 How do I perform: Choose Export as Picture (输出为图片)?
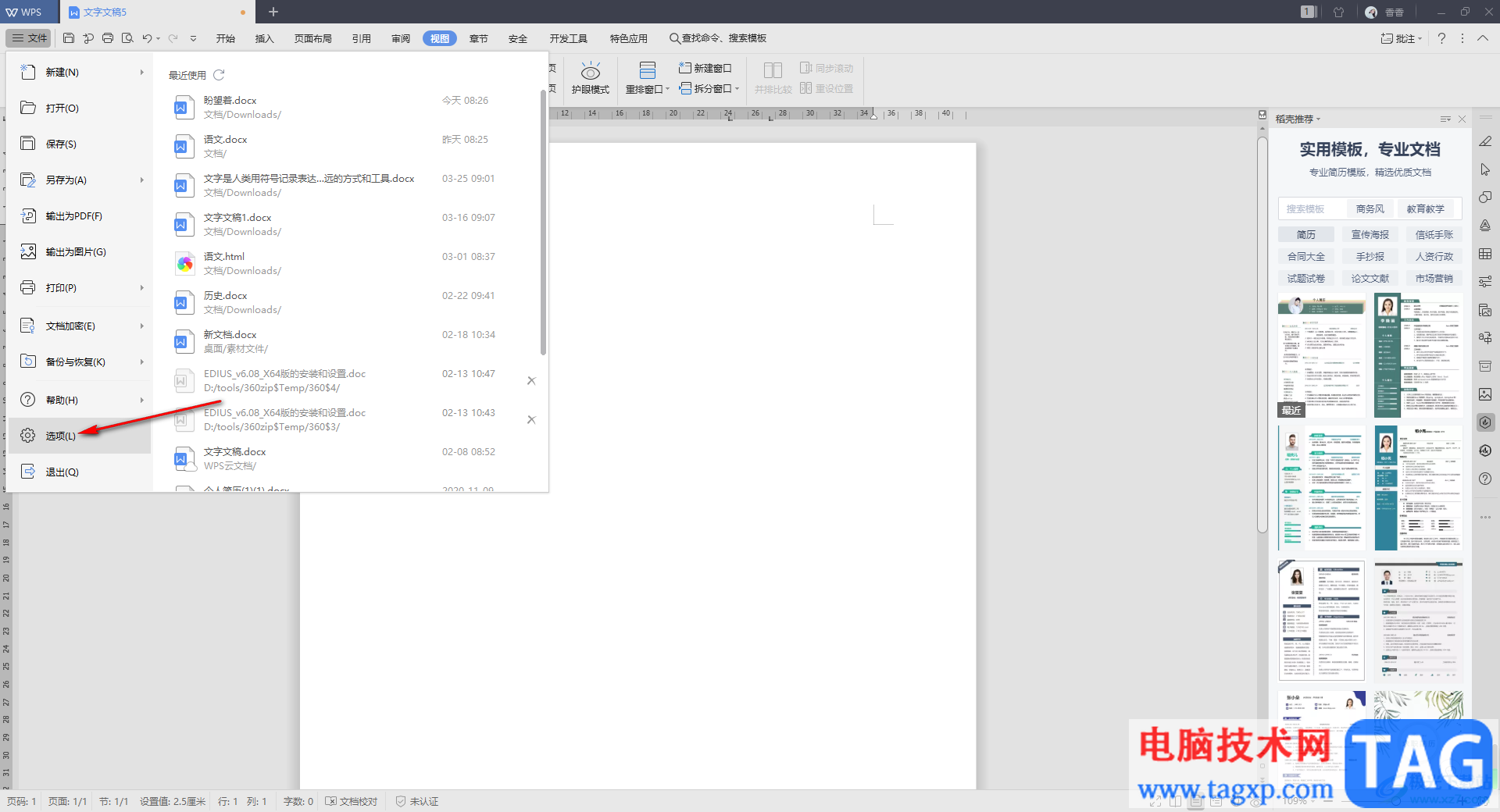pyautogui.click(x=78, y=251)
